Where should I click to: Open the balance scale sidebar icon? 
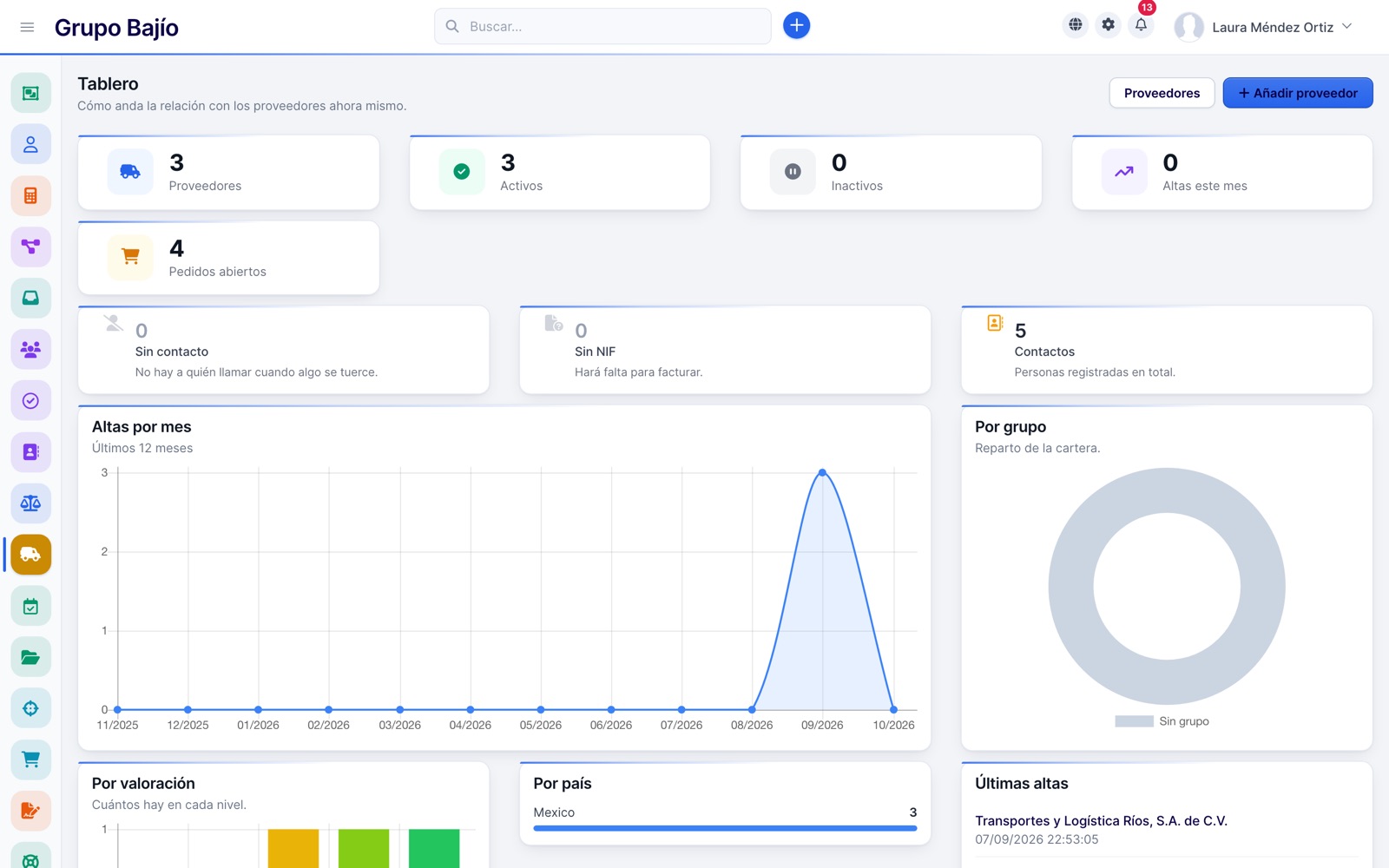click(x=30, y=503)
